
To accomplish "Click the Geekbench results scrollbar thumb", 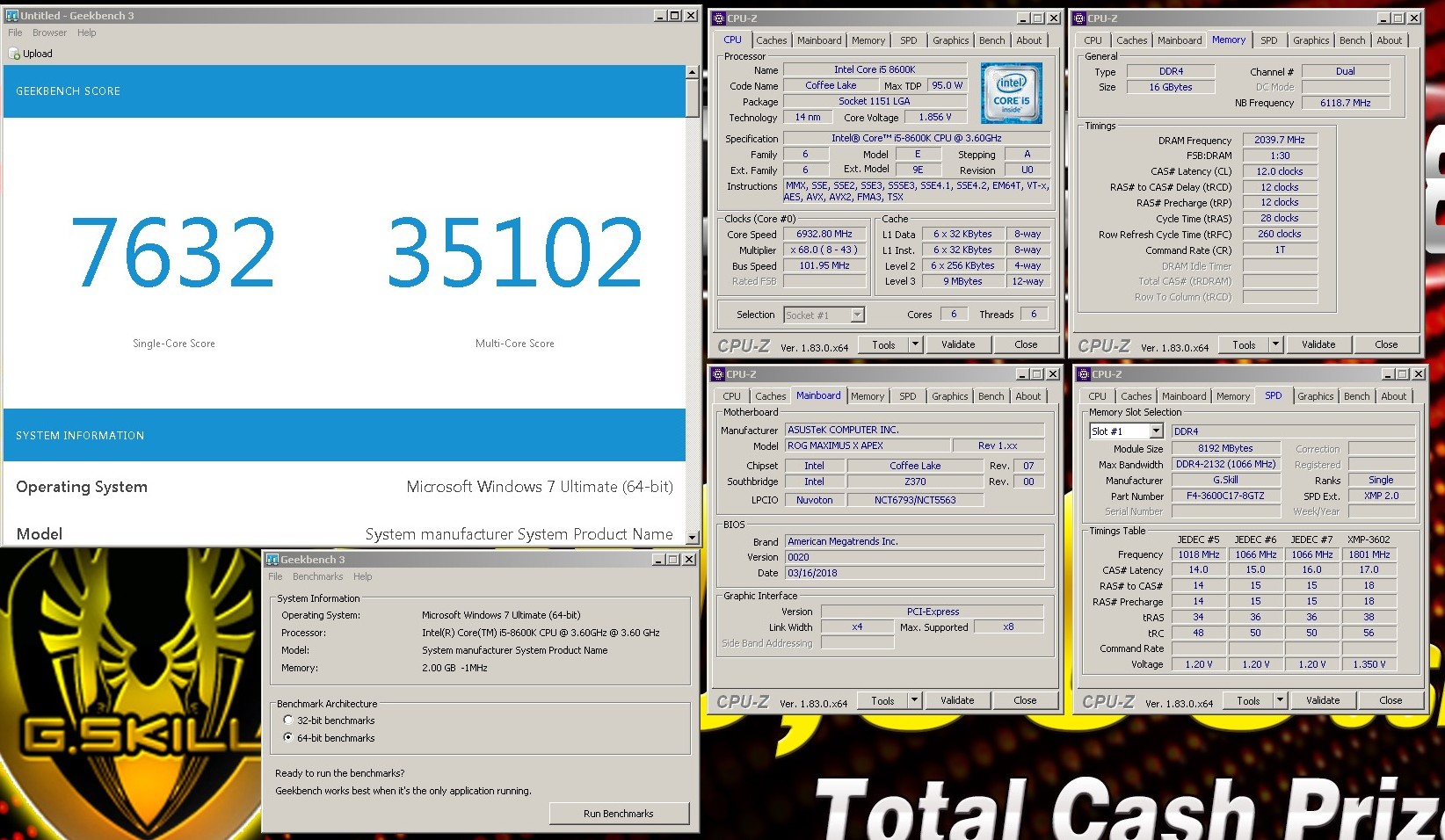I will (693, 98).
